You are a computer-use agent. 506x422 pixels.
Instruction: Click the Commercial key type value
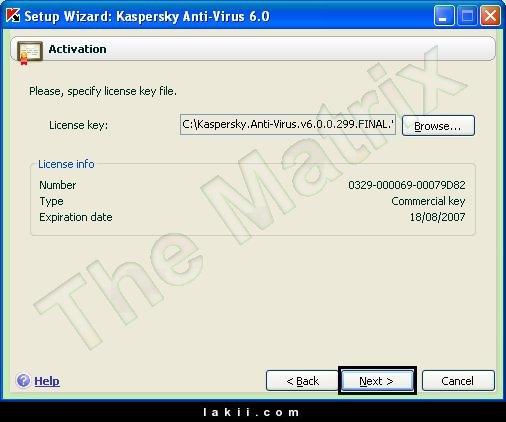click(x=428, y=201)
